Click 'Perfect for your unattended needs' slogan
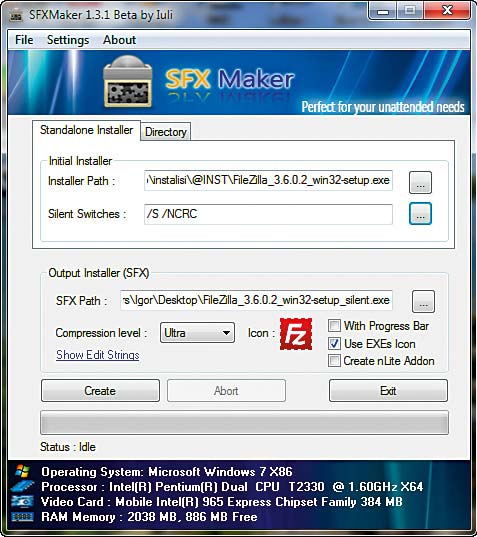This screenshot has width=477, height=537. 383,107
